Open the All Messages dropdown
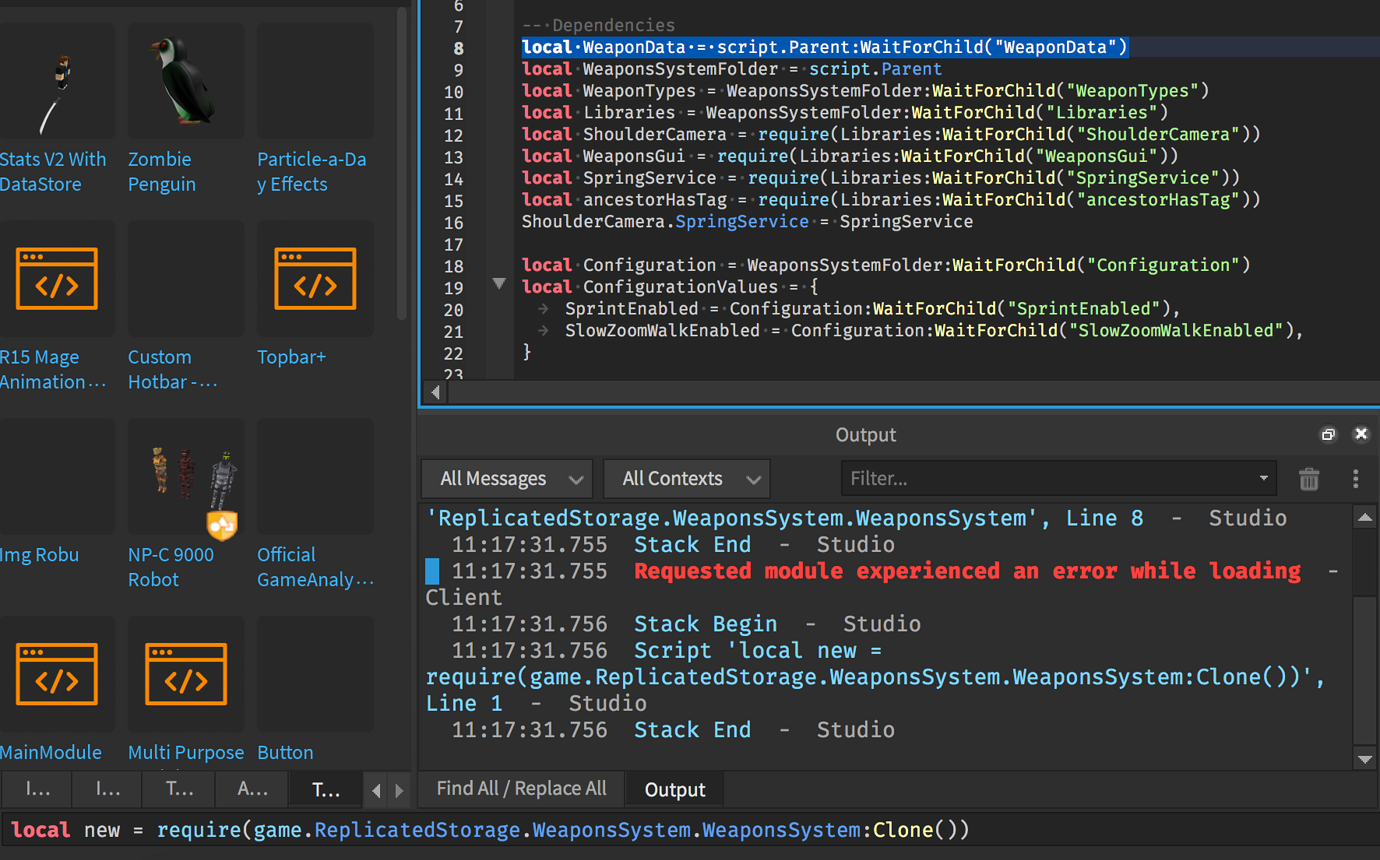 point(506,479)
